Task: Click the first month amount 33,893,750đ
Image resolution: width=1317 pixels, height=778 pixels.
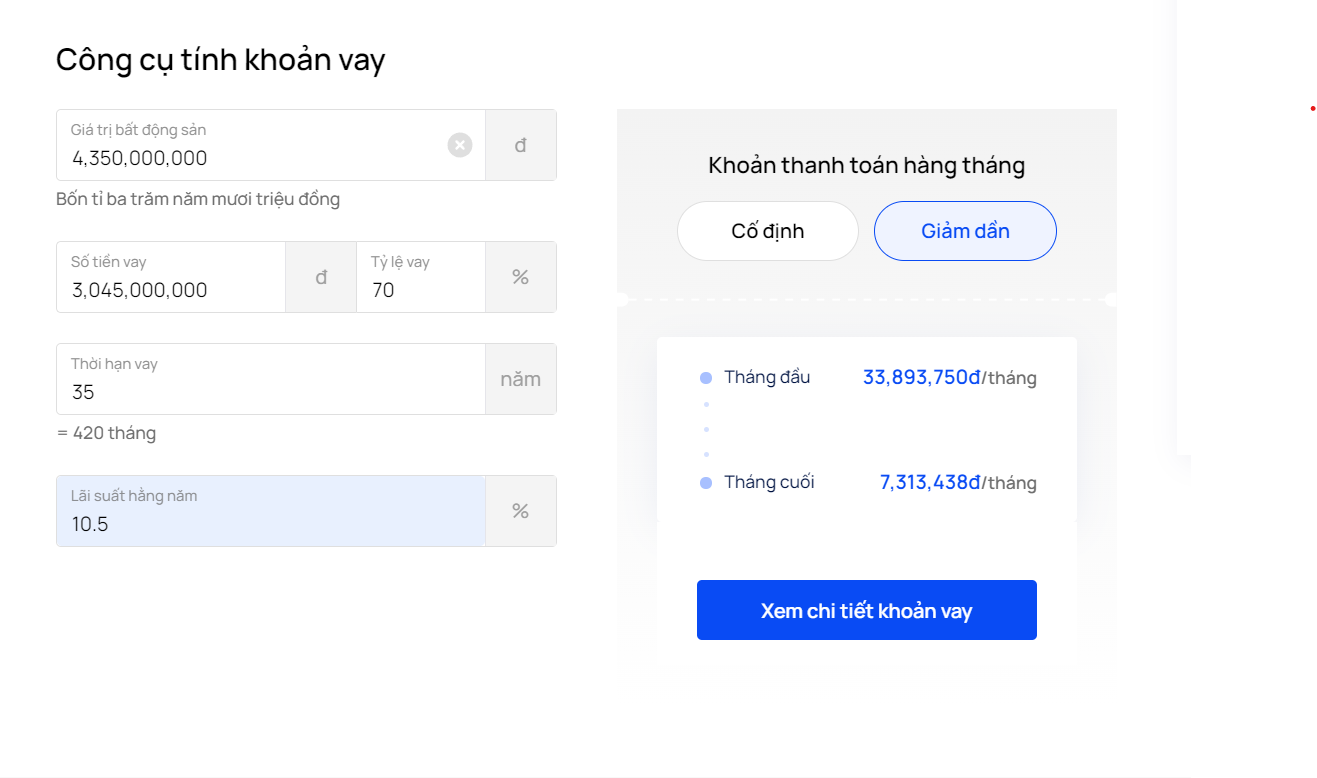Action: pos(922,377)
